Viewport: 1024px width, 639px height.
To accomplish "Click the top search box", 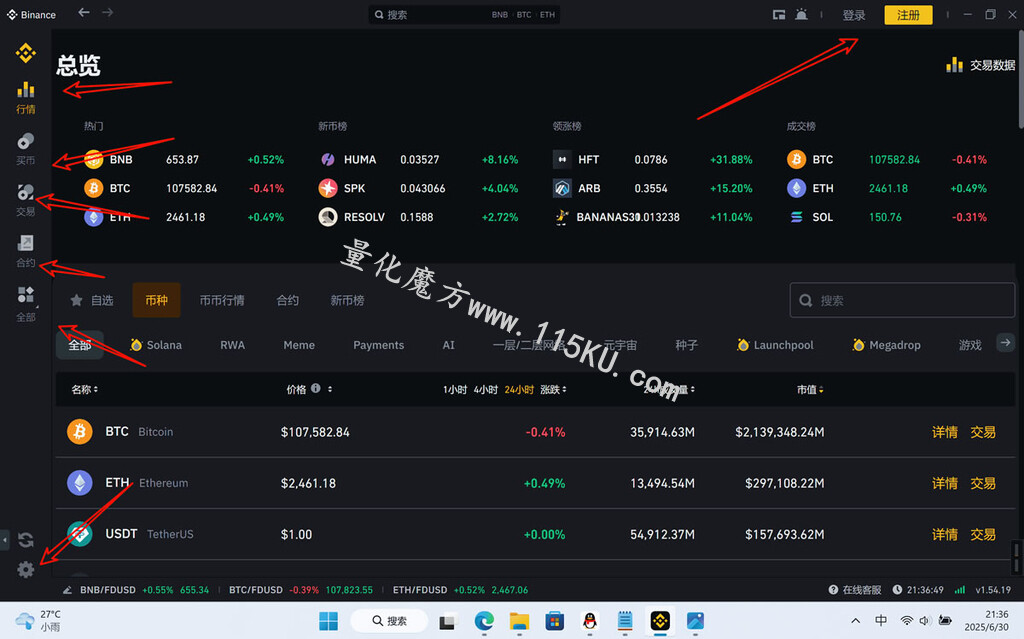I will click(464, 14).
